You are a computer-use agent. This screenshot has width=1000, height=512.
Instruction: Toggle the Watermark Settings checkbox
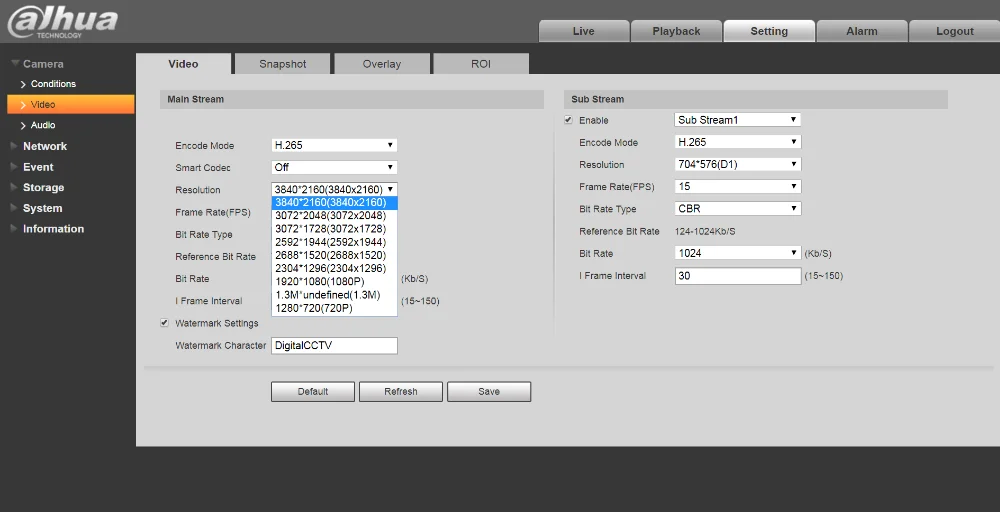pos(165,323)
